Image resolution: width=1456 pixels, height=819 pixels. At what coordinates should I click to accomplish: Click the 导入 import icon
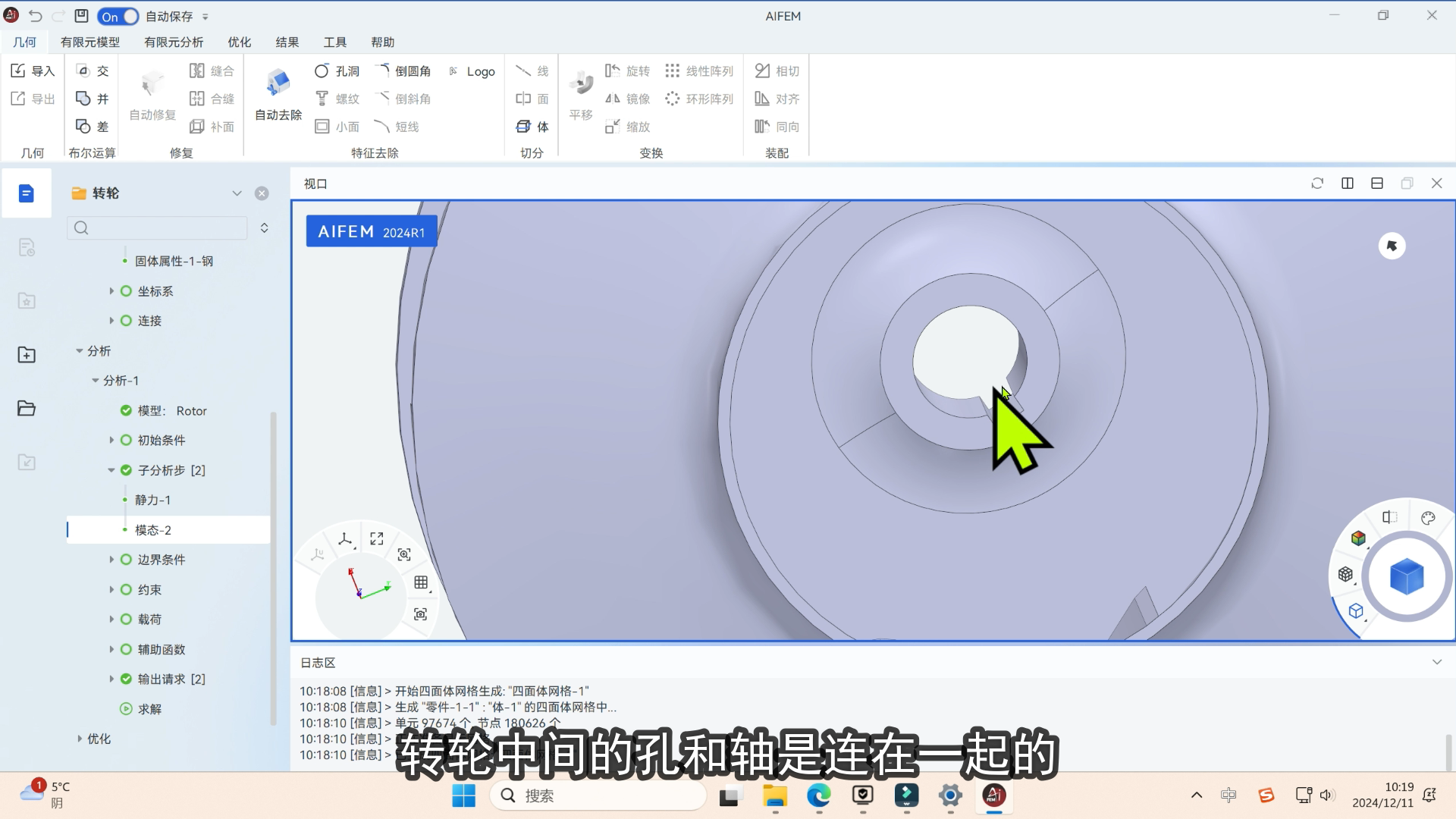pos(18,71)
